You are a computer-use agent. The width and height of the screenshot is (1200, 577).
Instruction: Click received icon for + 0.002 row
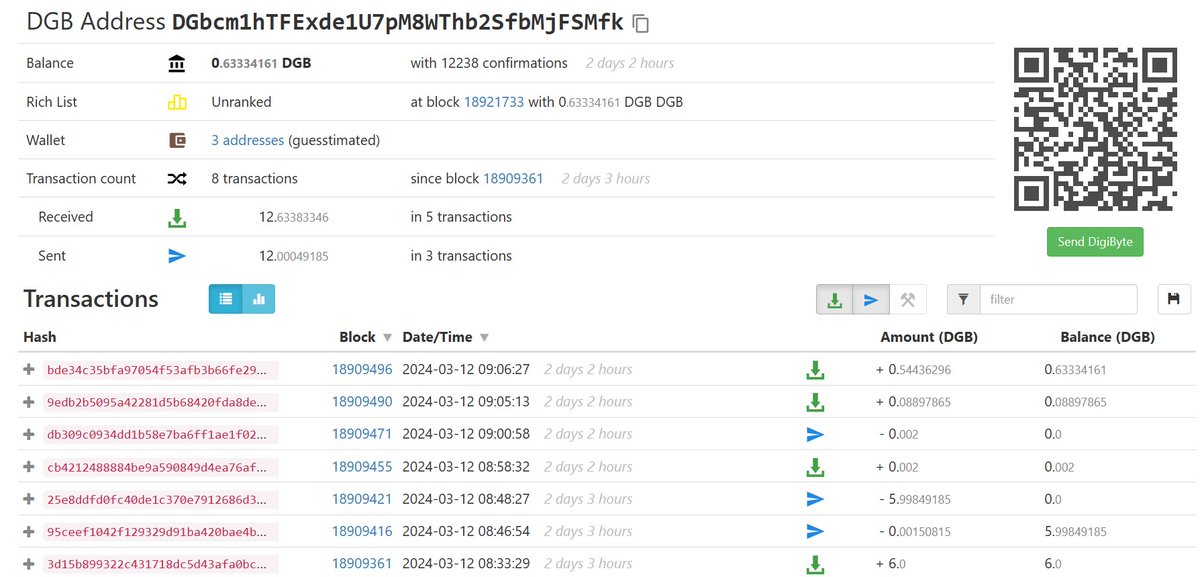tap(815, 467)
